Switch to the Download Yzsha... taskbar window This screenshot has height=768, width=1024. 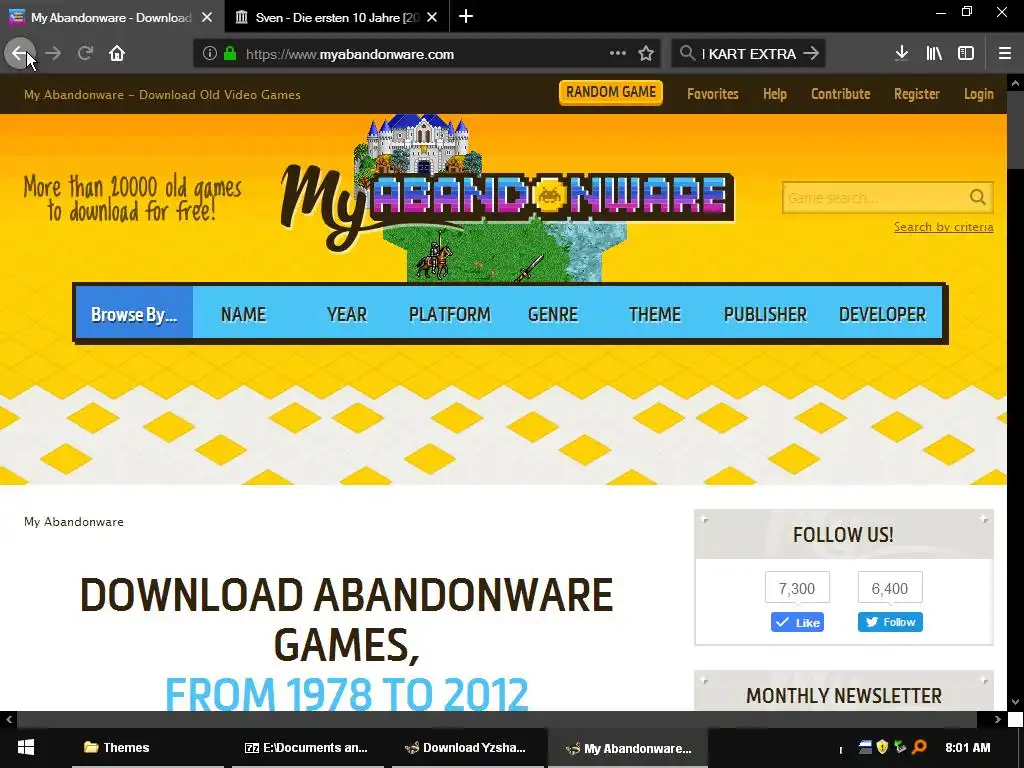(x=467, y=748)
